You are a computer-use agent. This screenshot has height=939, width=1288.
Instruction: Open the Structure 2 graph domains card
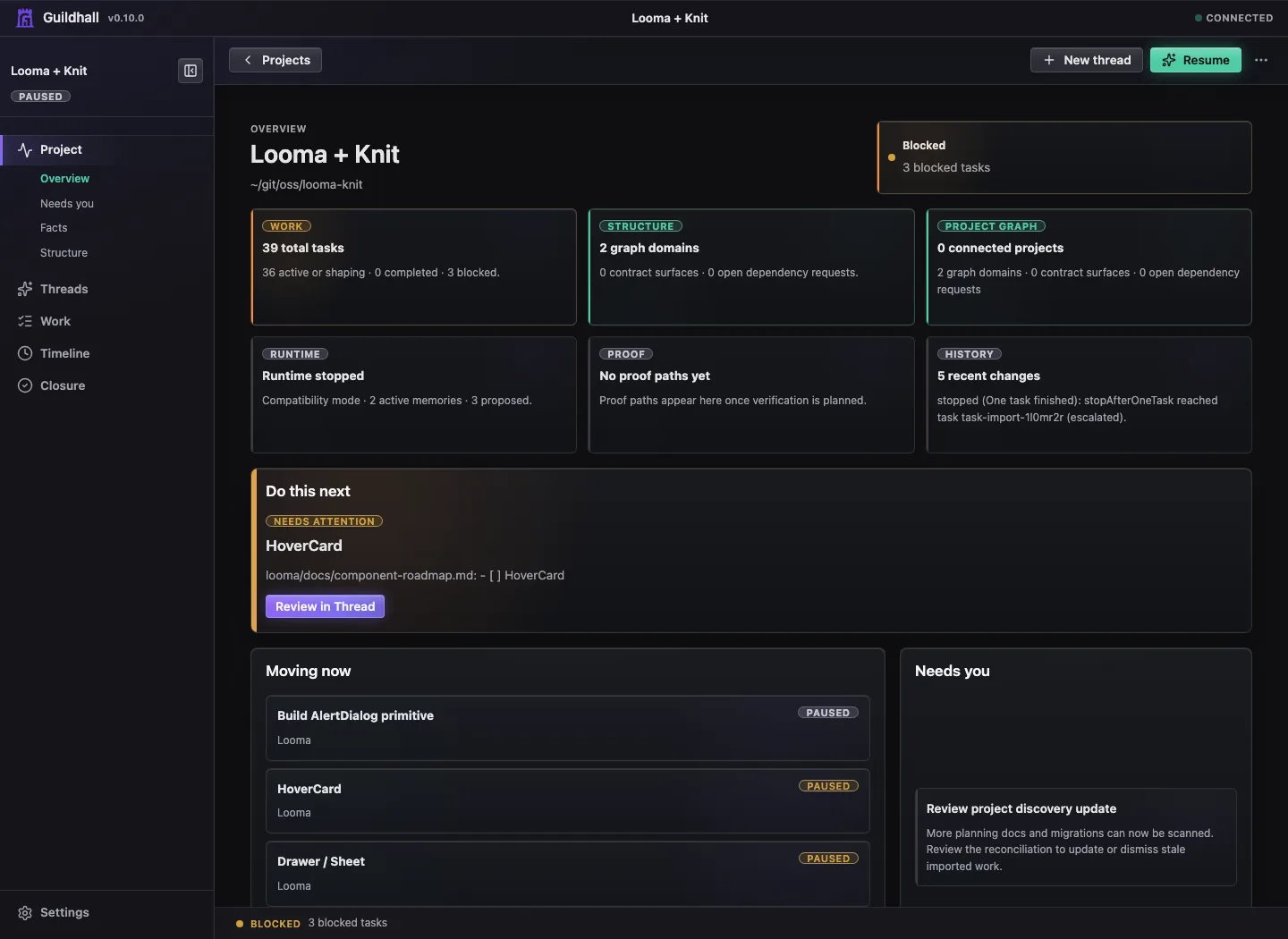tap(751, 266)
